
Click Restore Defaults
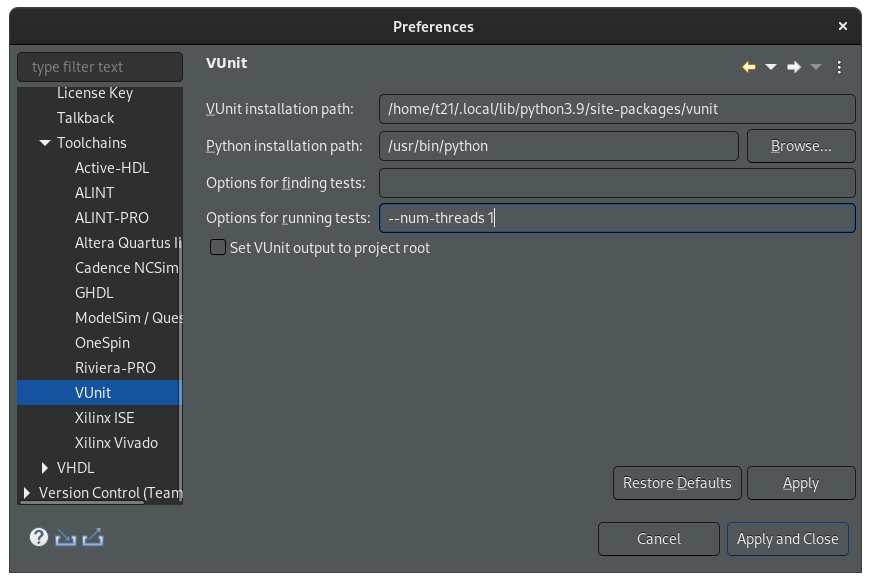coord(677,483)
